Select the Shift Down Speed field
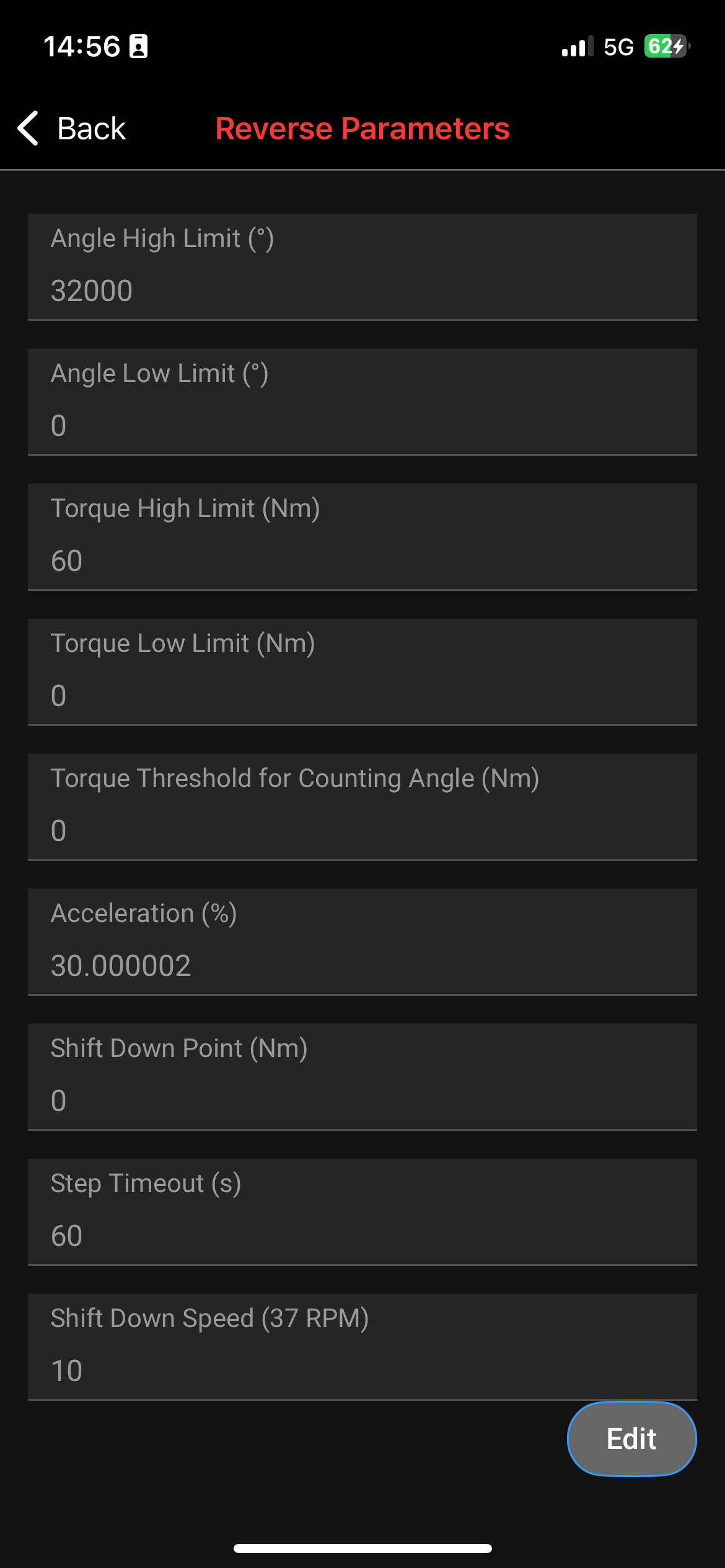725x1568 pixels. tap(362, 1347)
